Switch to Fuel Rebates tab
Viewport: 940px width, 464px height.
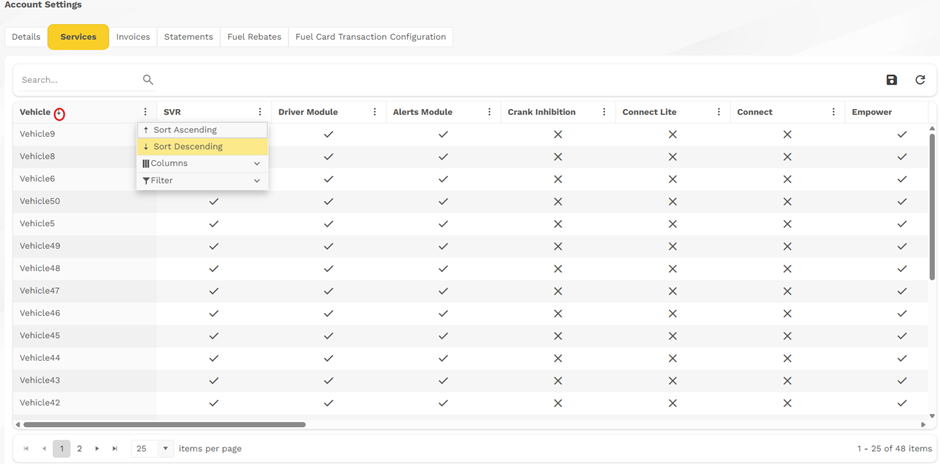[x=254, y=37]
